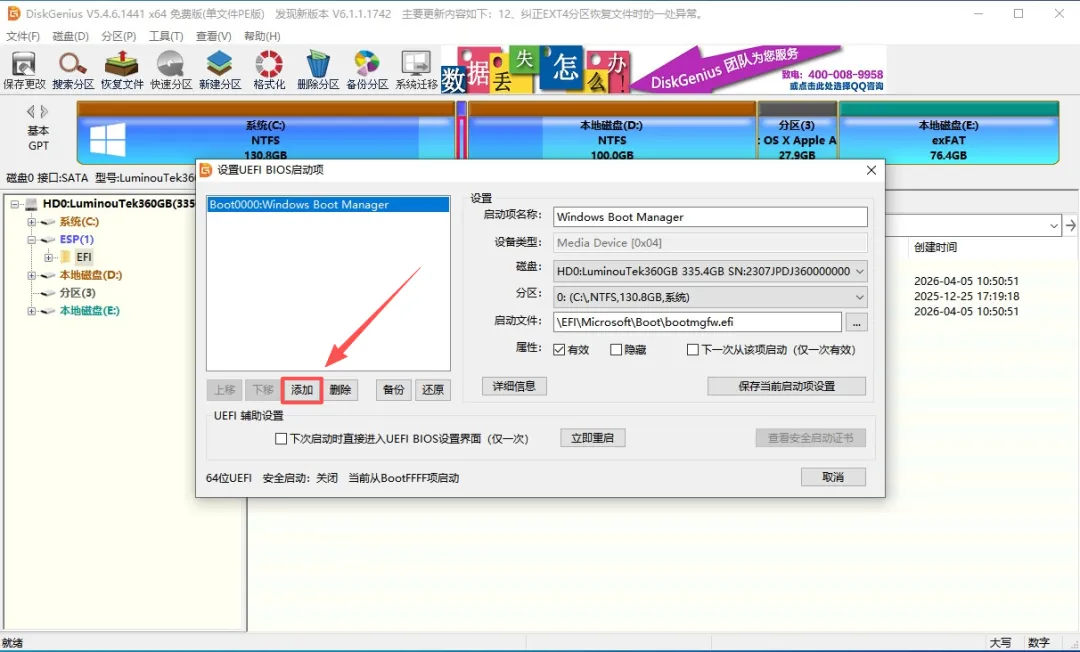Click the 立即重启 (restart now) button

click(593, 438)
